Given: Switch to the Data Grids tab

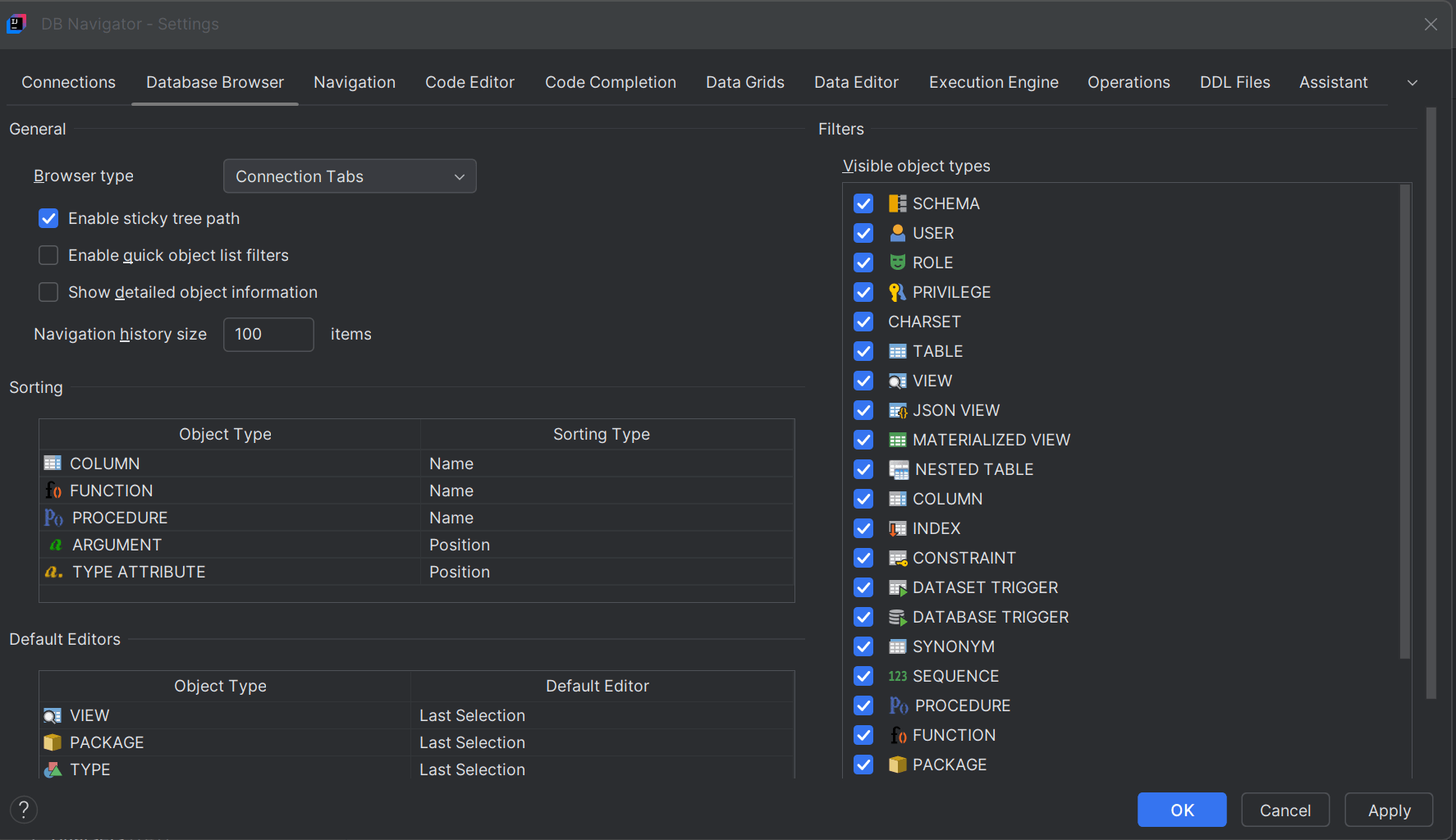Looking at the screenshot, I should point(744,82).
